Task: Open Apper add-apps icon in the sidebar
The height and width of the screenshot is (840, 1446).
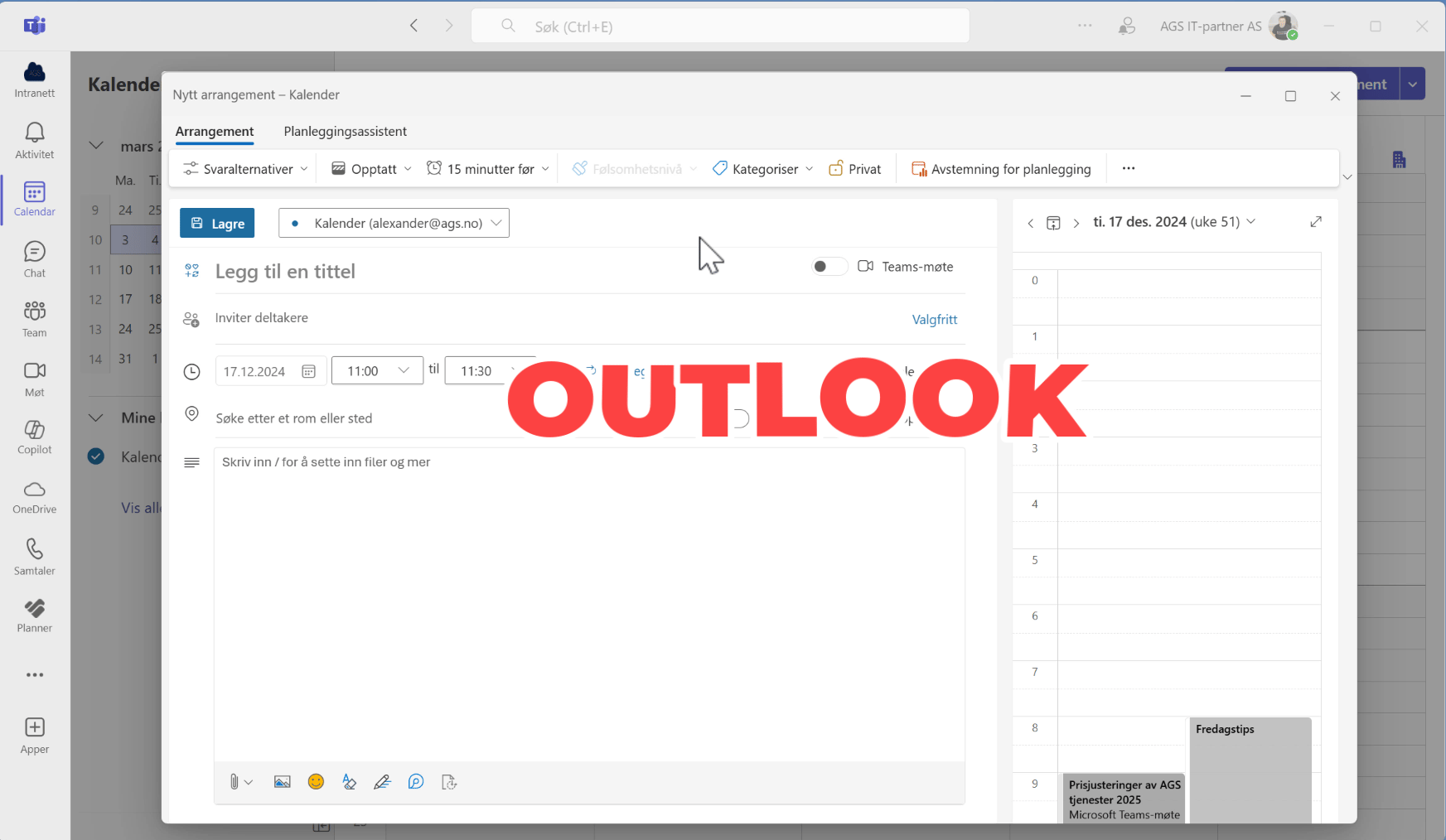Action: coord(35,736)
